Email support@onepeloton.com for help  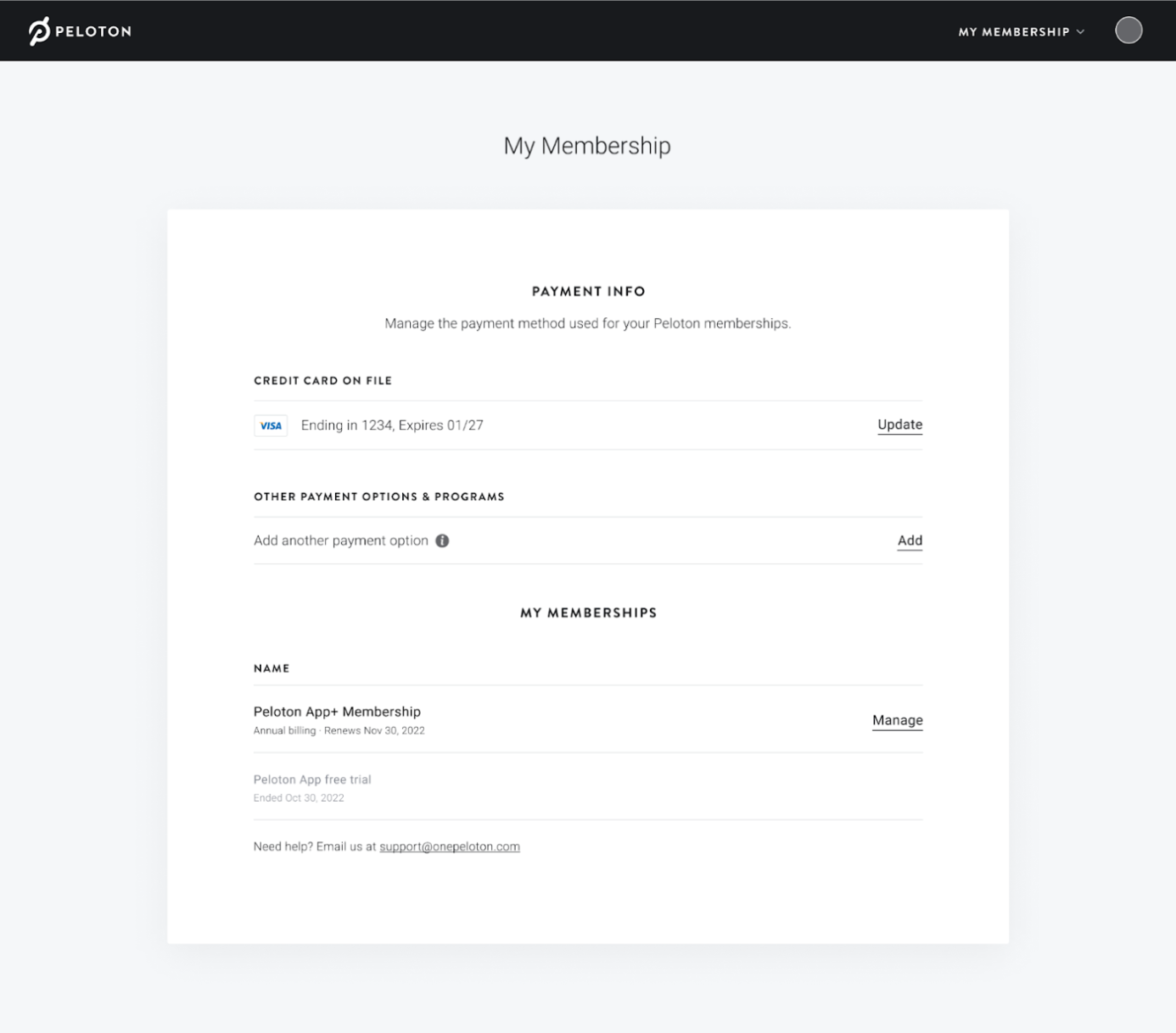(x=449, y=846)
